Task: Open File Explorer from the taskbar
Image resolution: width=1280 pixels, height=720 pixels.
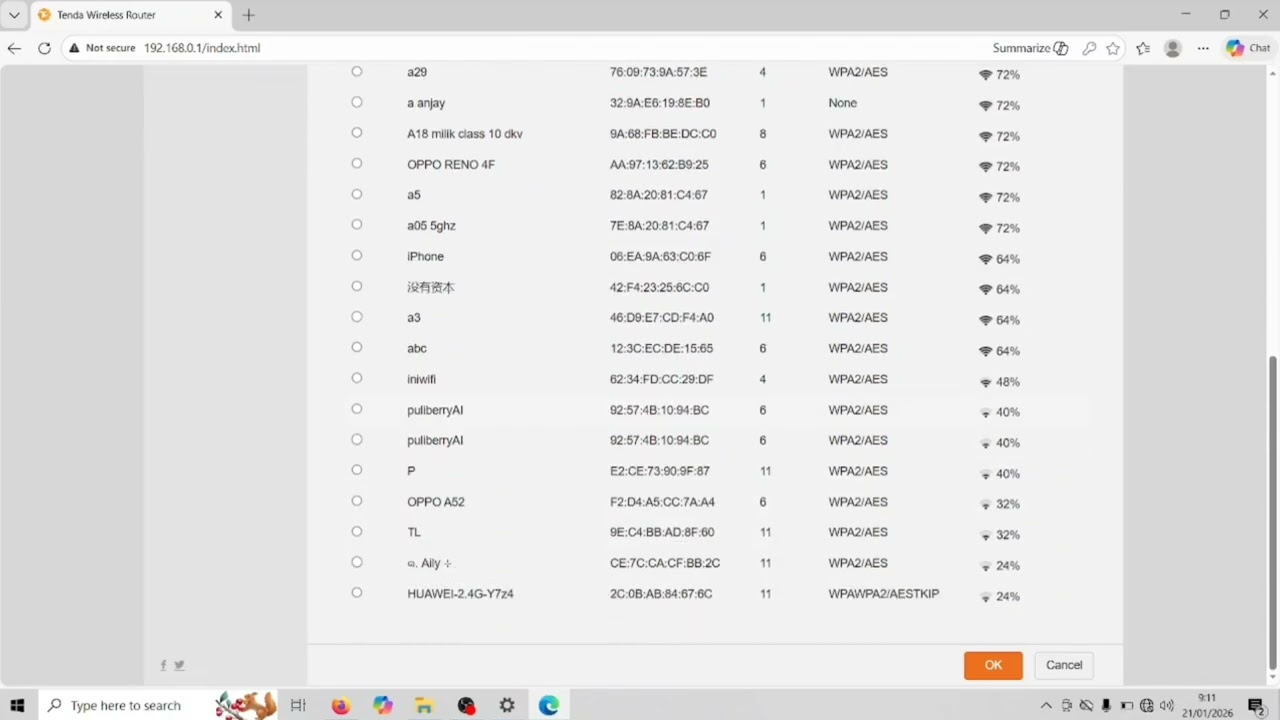Action: click(424, 705)
